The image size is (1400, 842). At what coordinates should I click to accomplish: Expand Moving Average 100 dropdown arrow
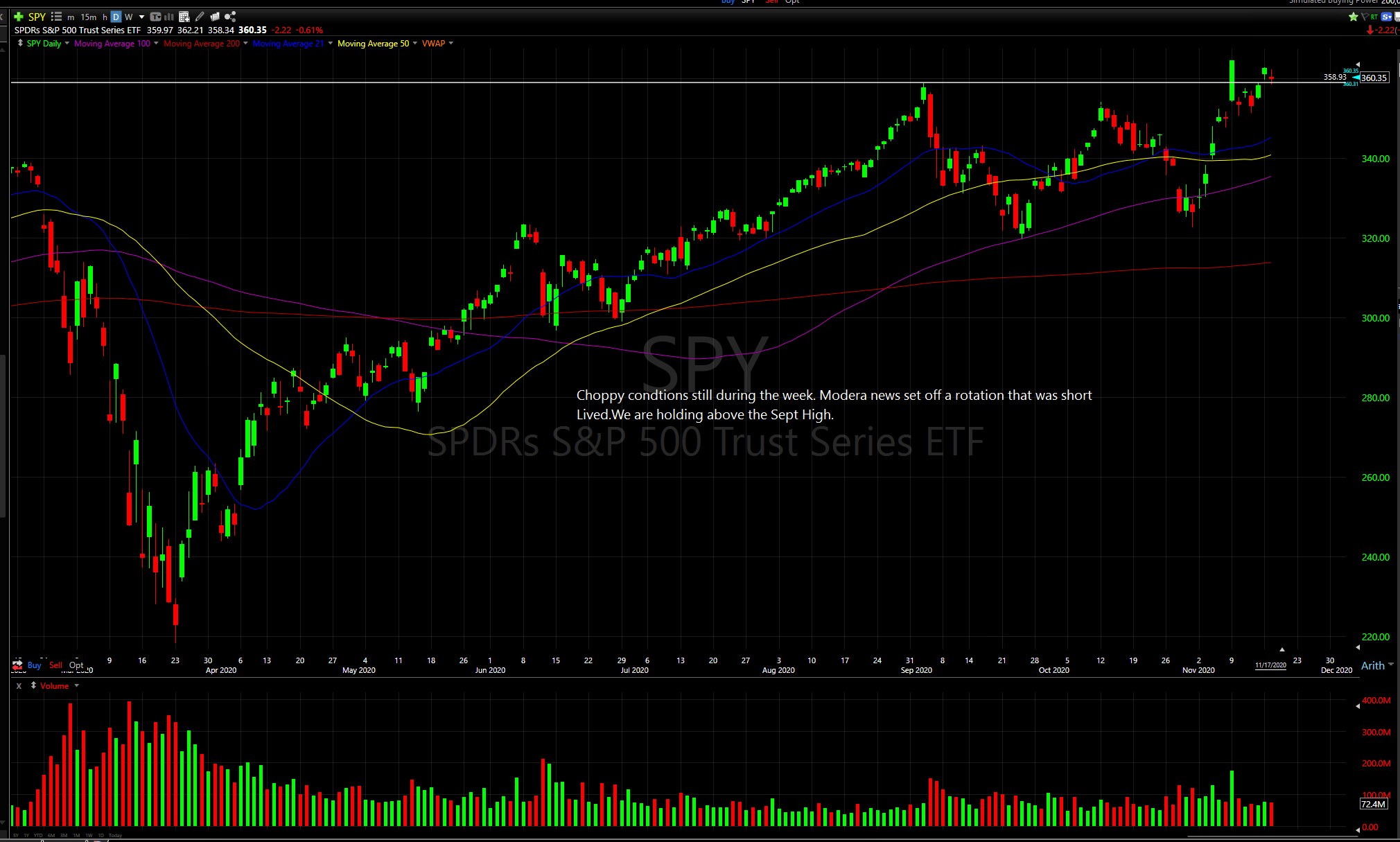click(x=156, y=43)
